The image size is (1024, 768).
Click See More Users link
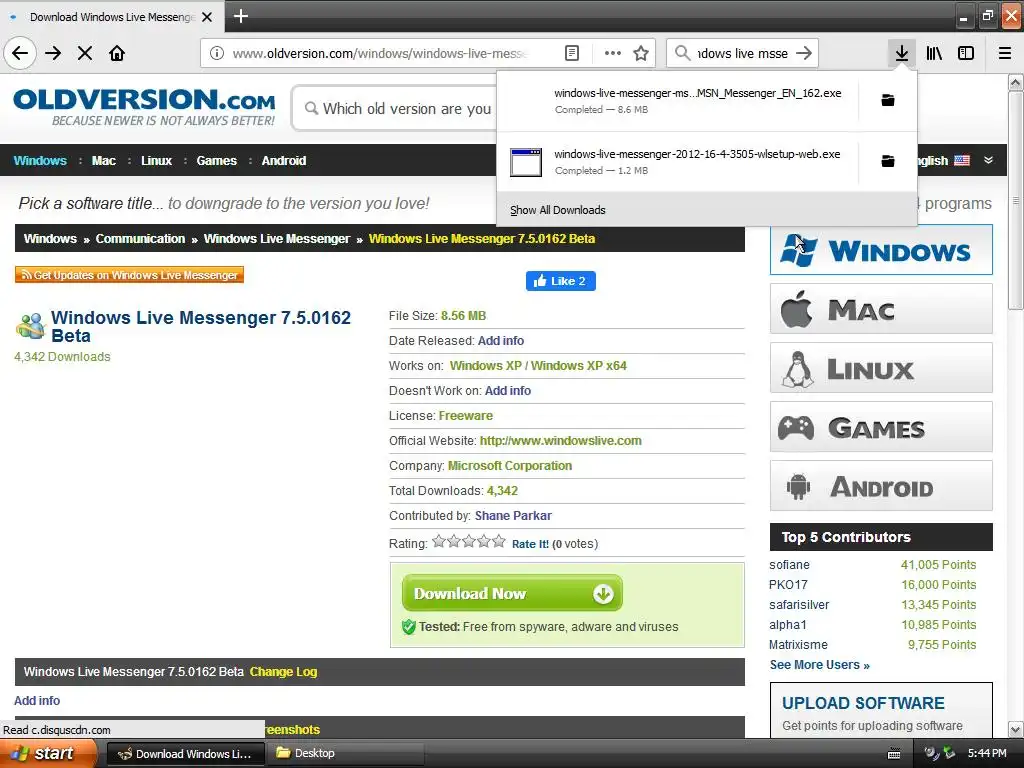tap(820, 665)
